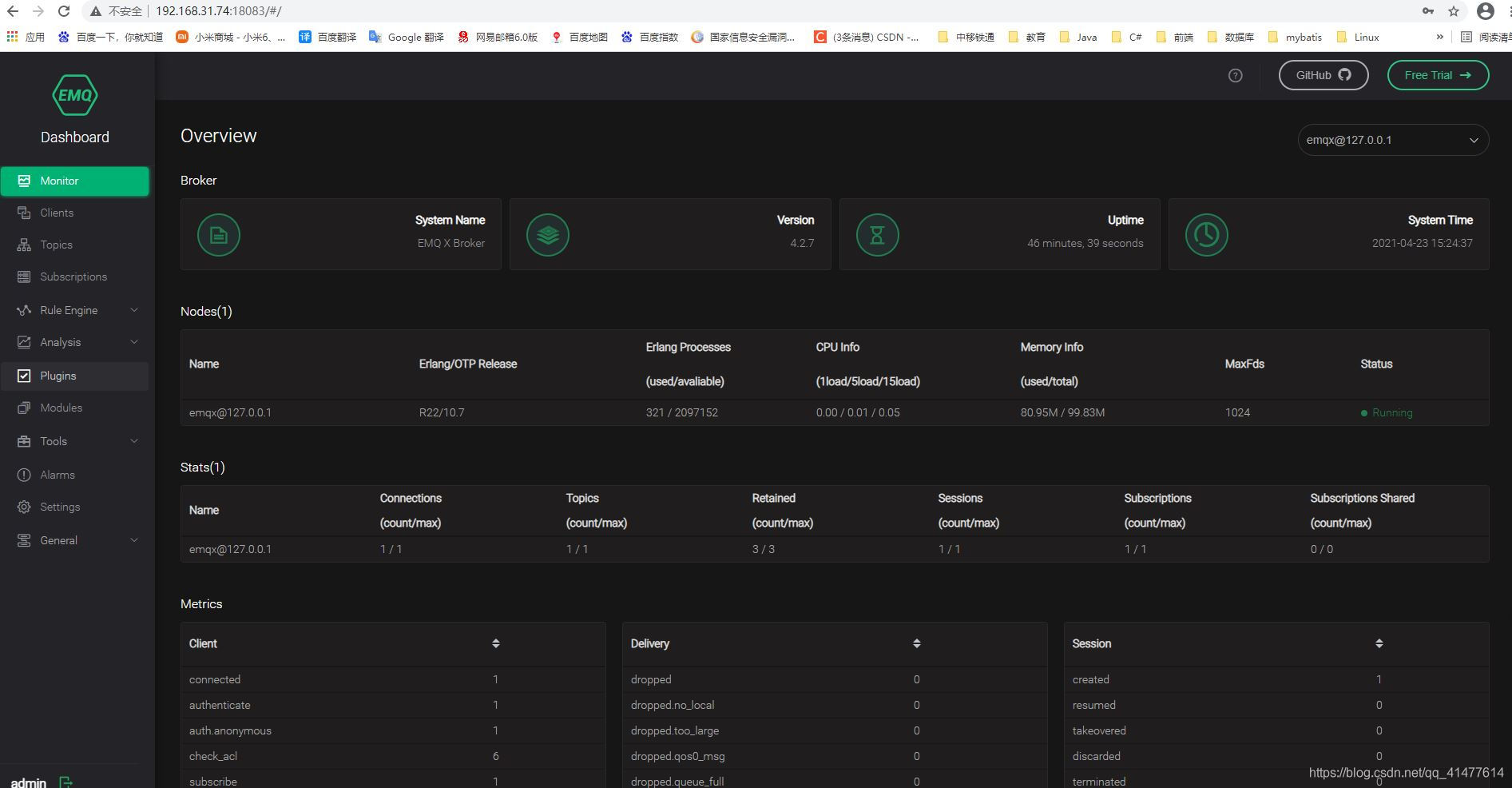Open Subscriptions in the sidebar
This screenshot has height=788, width=1512.
pyautogui.click(x=74, y=277)
